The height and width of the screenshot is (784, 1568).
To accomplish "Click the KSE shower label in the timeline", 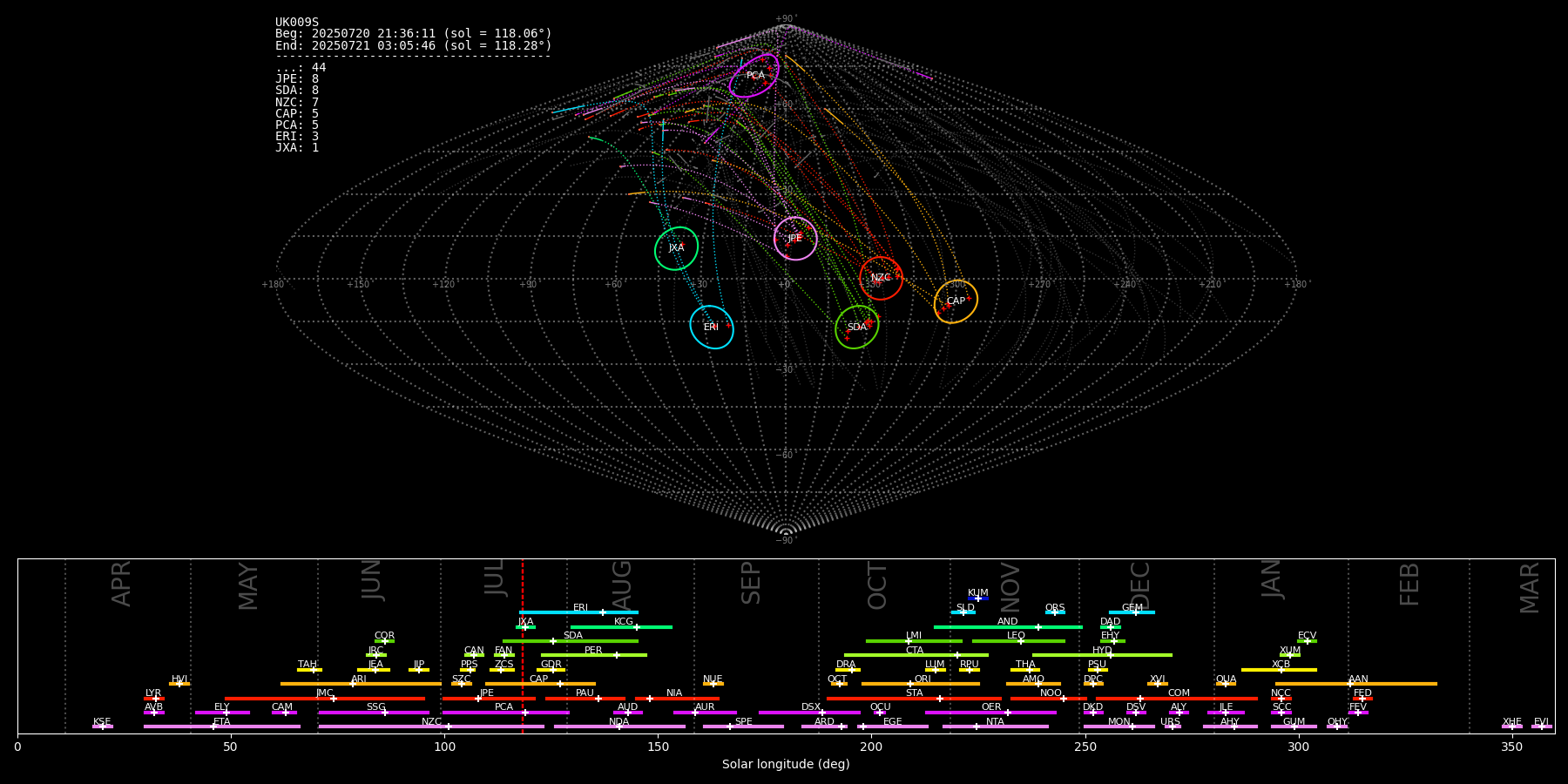I will [x=102, y=722].
